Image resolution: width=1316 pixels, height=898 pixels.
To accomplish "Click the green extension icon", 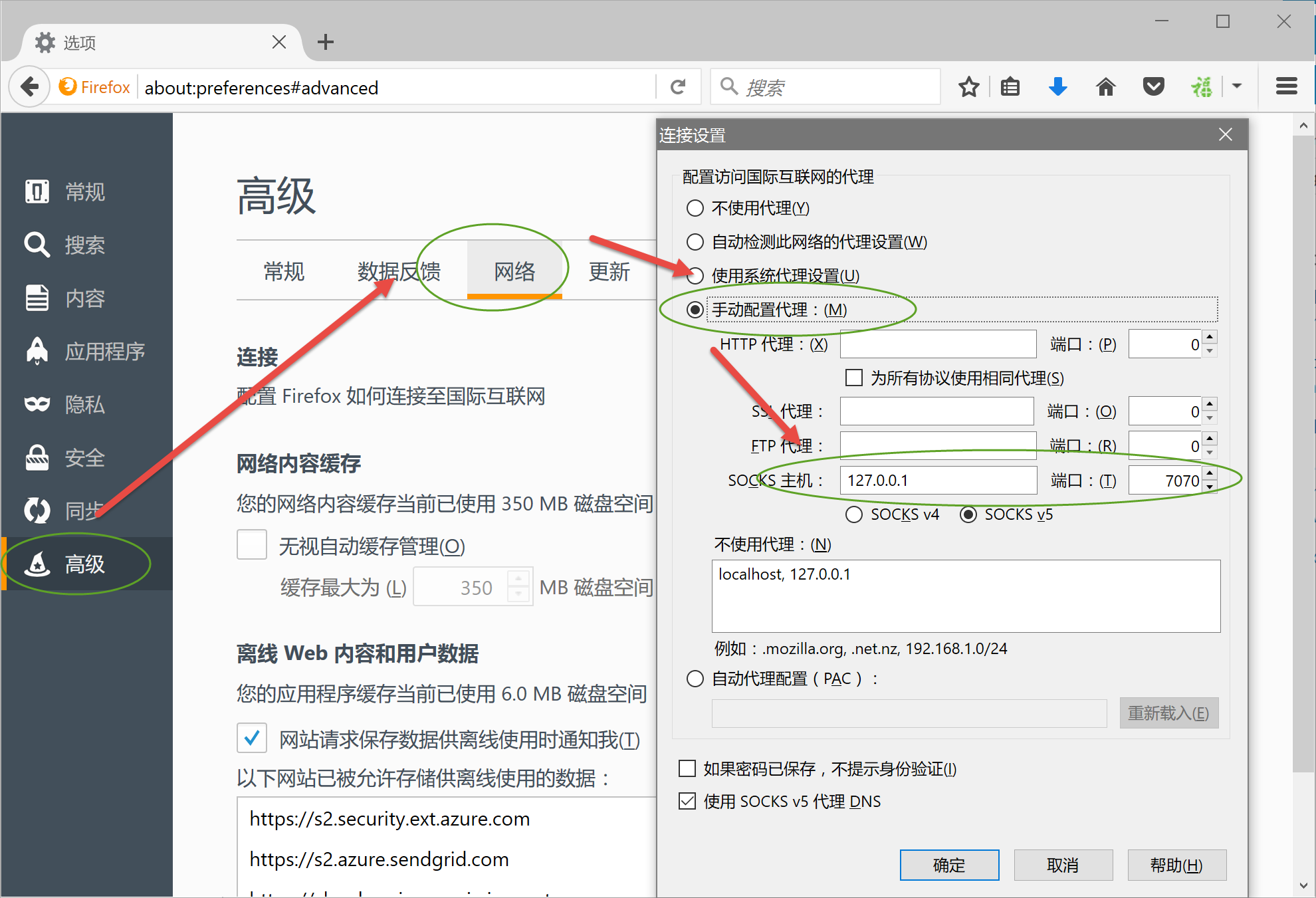I will [1202, 87].
